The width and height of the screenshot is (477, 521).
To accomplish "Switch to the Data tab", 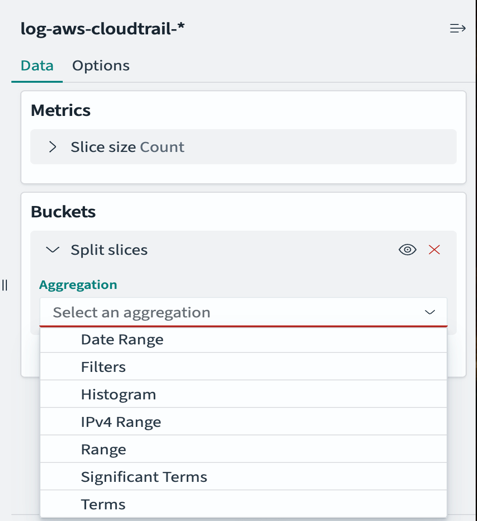I will (37, 66).
